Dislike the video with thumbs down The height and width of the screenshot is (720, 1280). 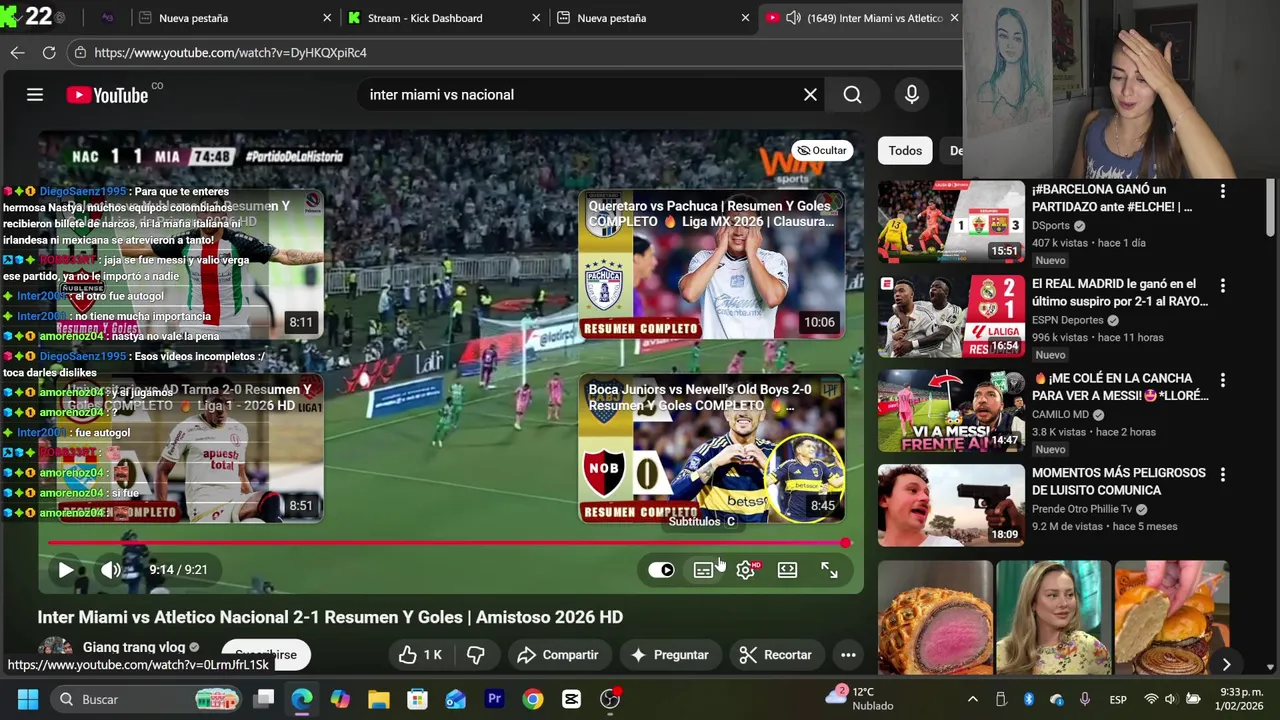pyautogui.click(x=476, y=655)
